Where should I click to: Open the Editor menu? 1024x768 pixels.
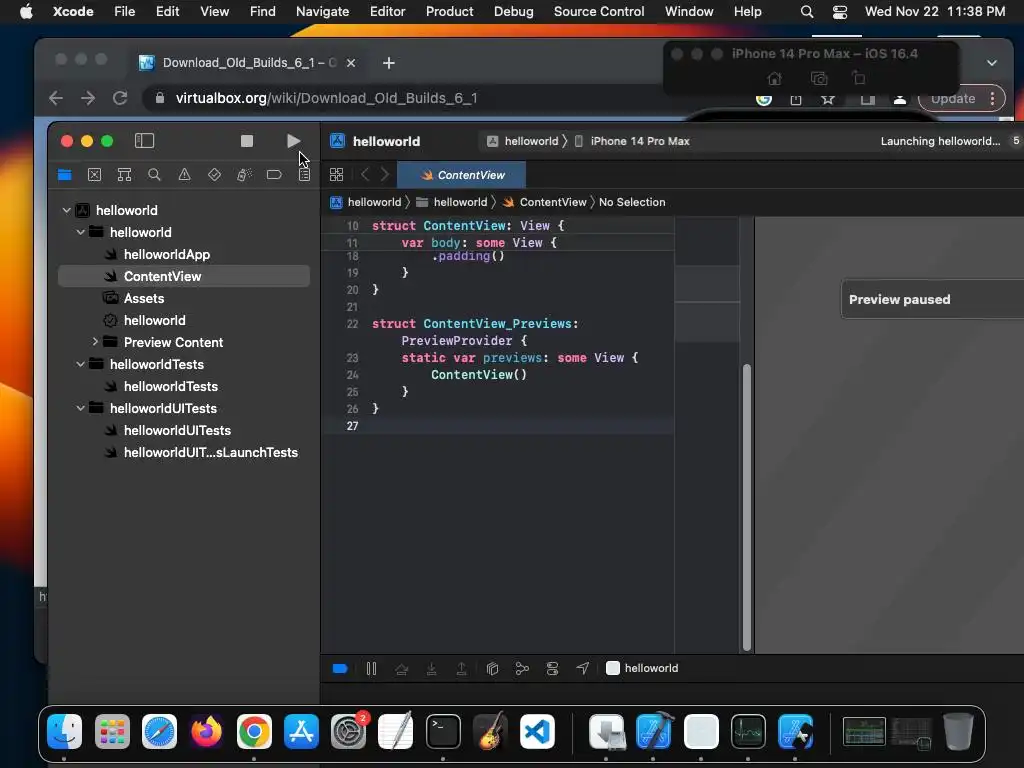pos(387,12)
